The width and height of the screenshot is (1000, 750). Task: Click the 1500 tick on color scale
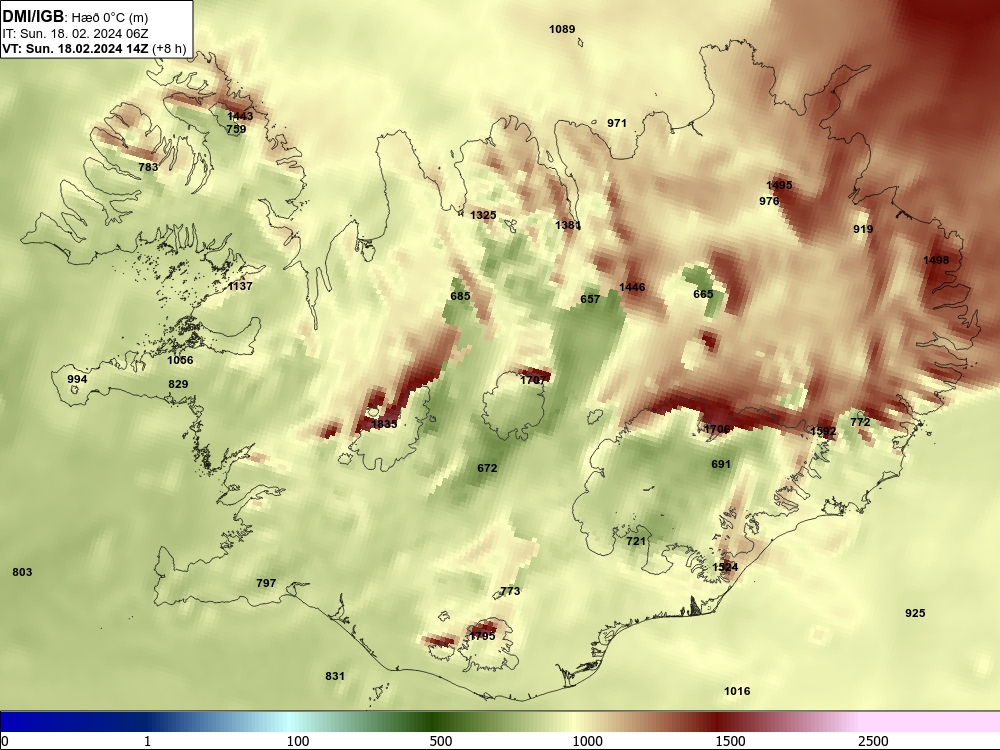click(x=730, y=741)
